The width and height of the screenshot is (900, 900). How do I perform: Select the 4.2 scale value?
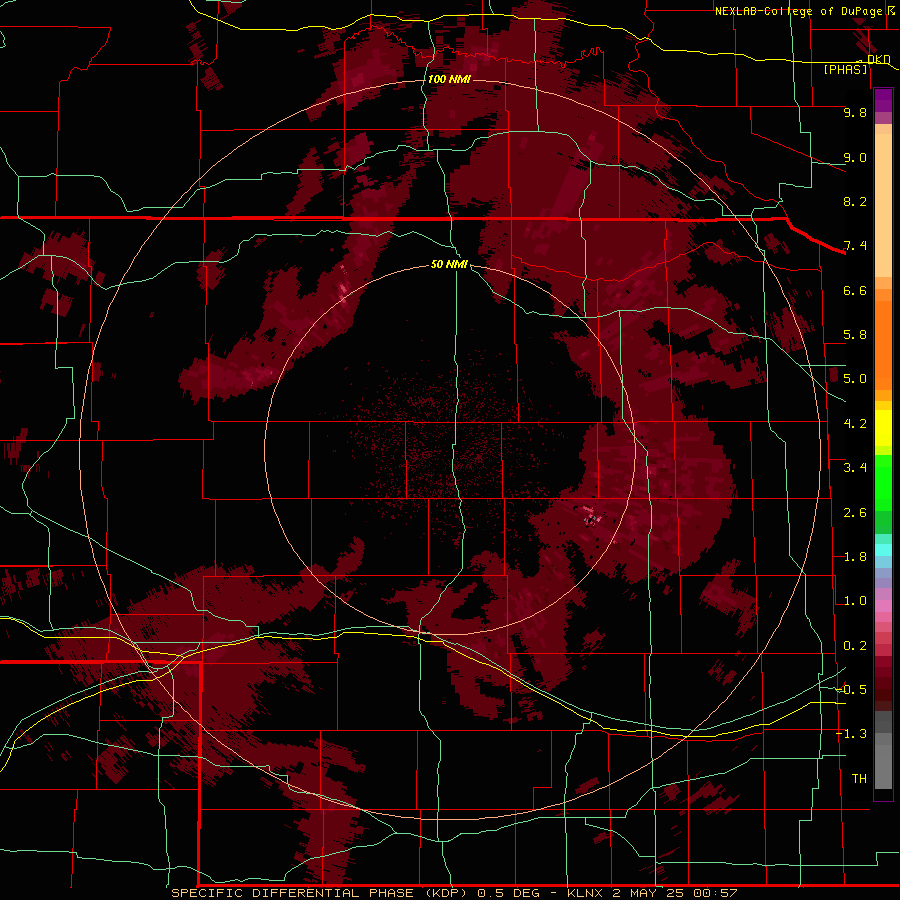pyautogui.click(x=855, y=424)
